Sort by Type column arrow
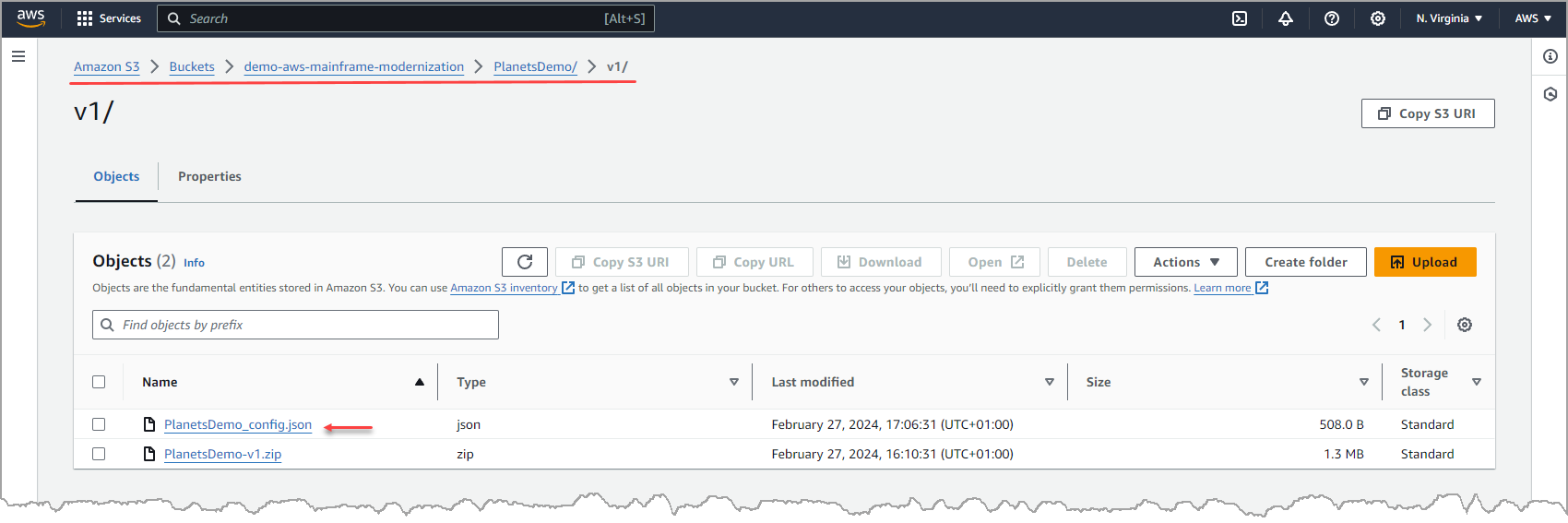Viewport: 1568px width, 523px height. (734, 382)
